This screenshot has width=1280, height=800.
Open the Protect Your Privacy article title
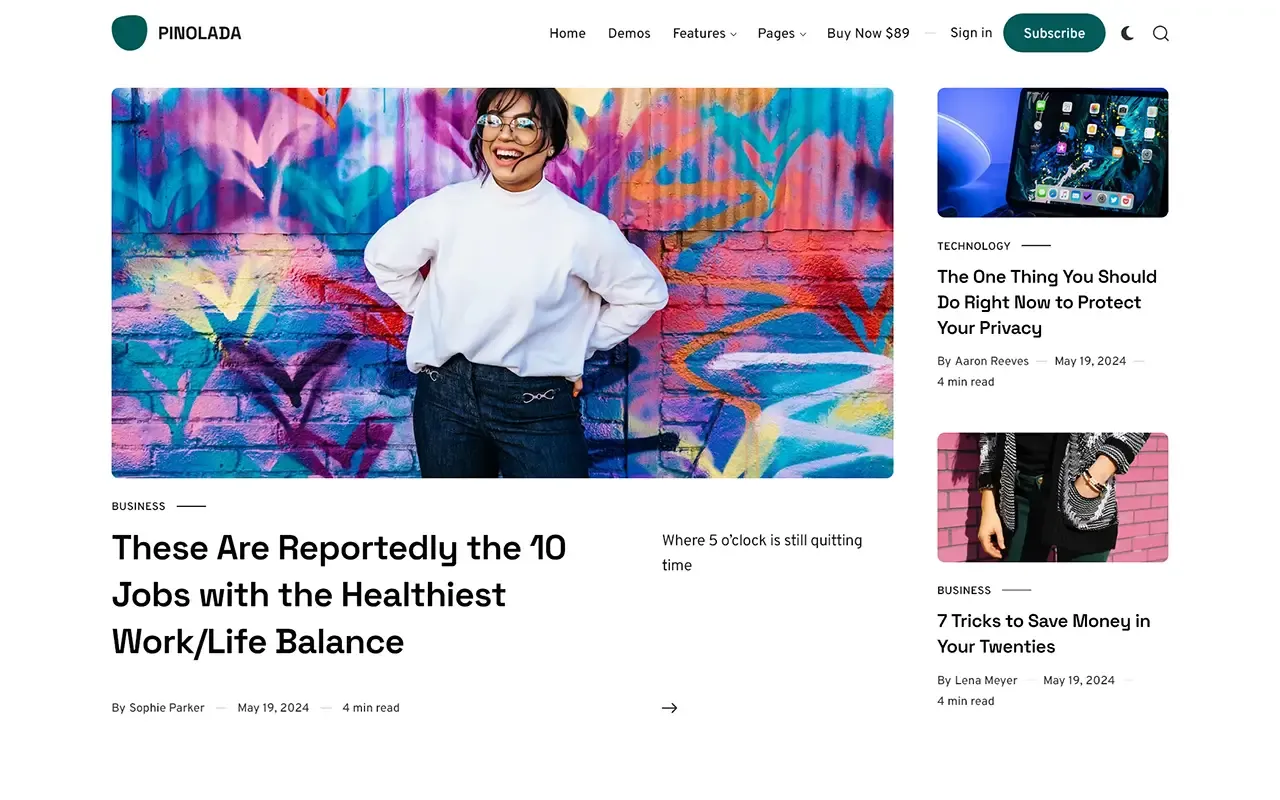pyautogui.click(x=1046, y=302)
